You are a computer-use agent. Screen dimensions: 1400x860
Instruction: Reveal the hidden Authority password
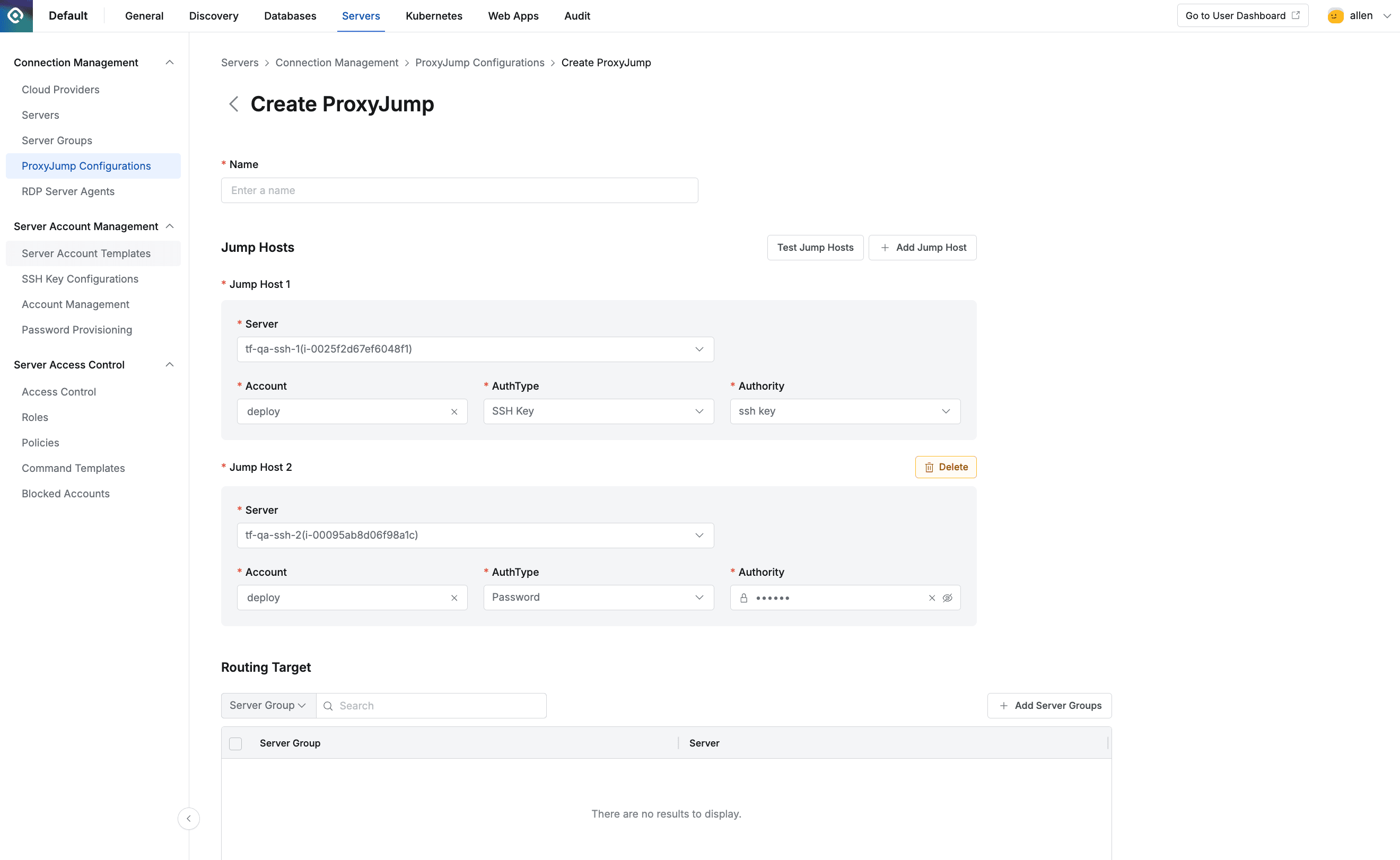click(x=948, y=598)
